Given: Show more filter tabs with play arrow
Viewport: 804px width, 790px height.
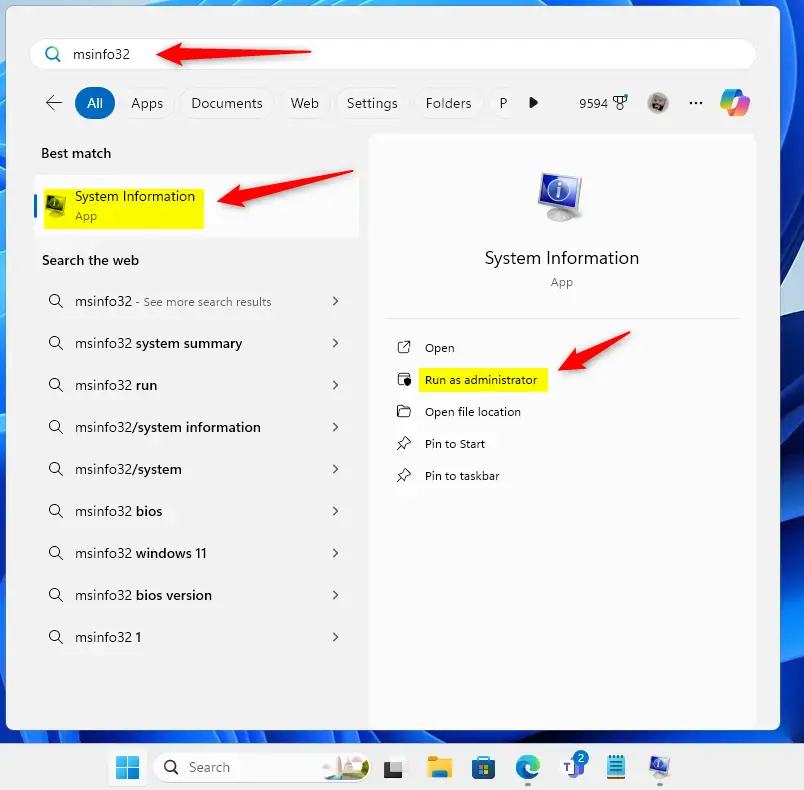Looking at the screenshot, I should tap(533, 103).
